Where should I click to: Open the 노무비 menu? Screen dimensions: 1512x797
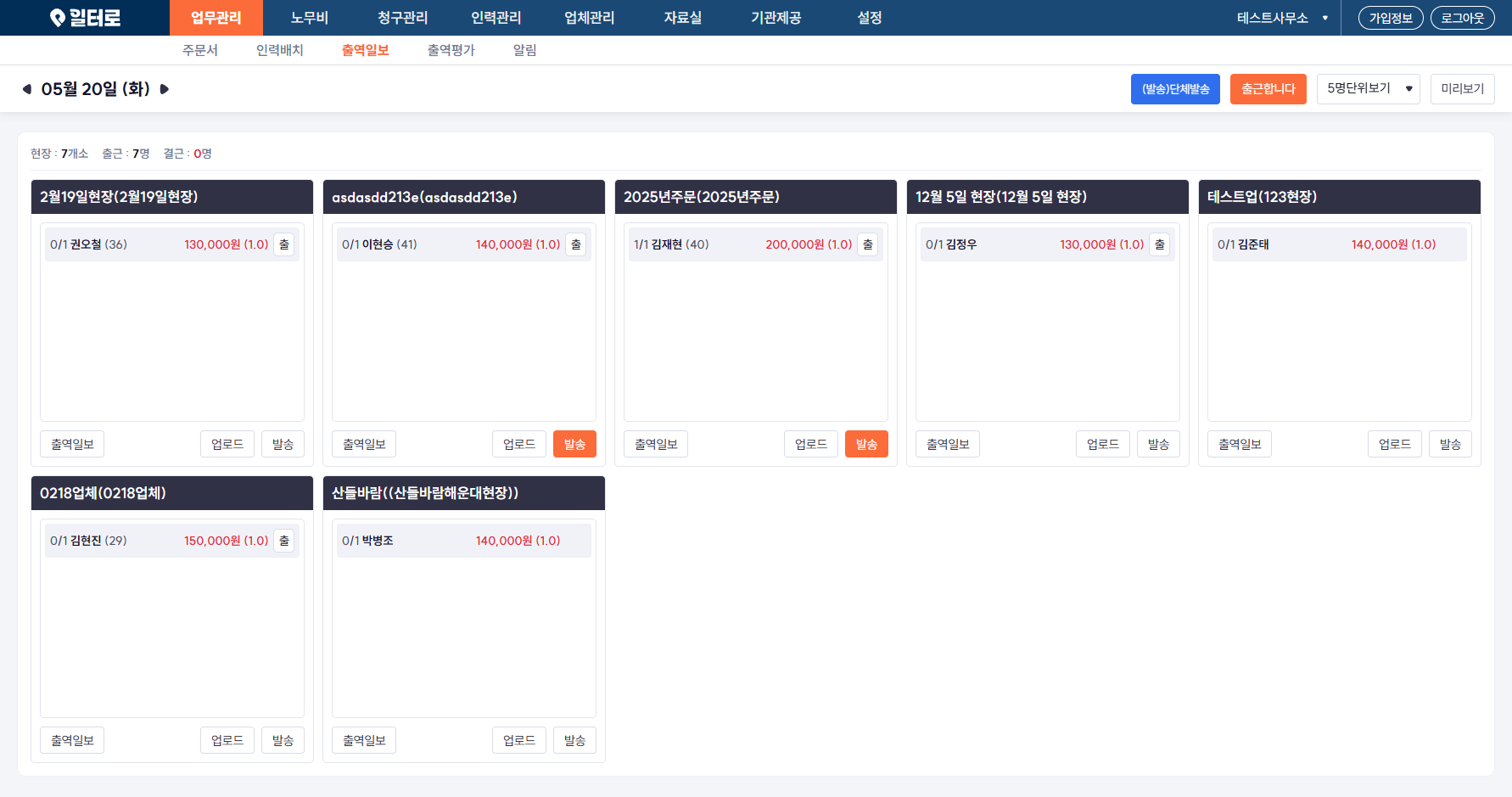(x=310, y=18)
